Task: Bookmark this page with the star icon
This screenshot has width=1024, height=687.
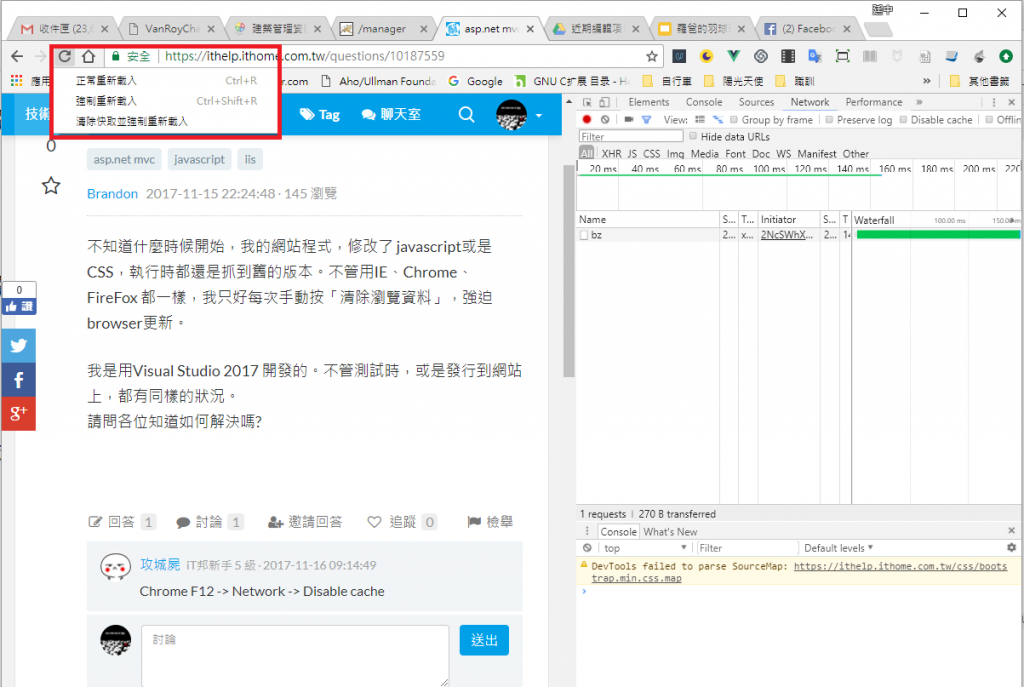Action: click(x=652, y=57)
